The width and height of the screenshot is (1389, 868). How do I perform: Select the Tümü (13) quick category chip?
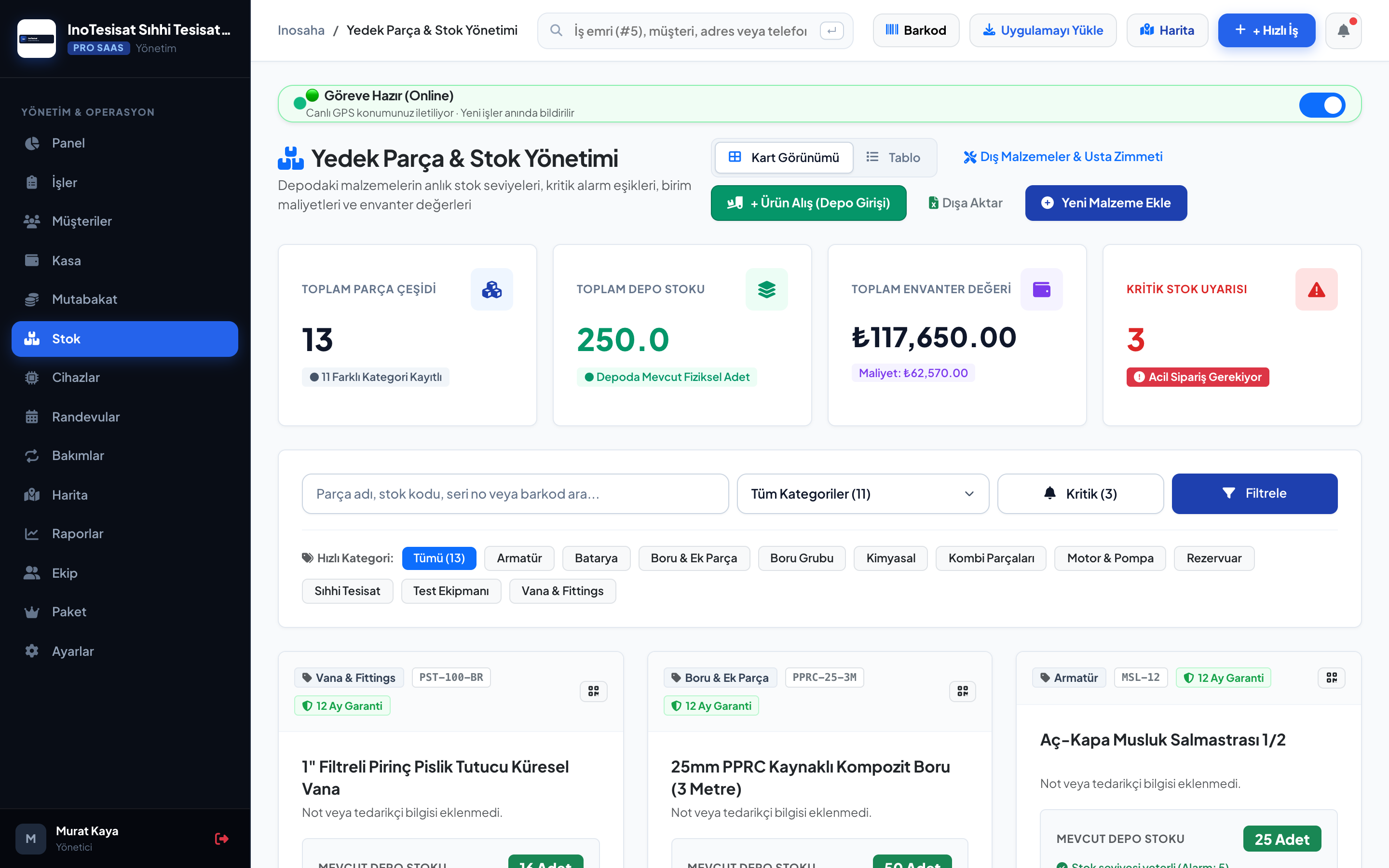click(439, 558)
